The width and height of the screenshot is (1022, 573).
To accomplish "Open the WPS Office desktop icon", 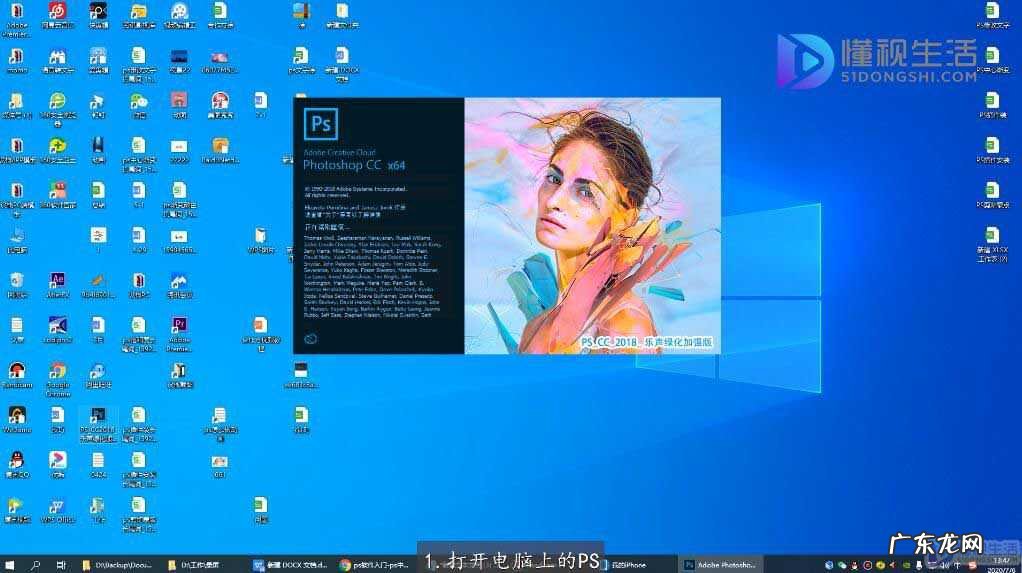I will click(57, 508).
